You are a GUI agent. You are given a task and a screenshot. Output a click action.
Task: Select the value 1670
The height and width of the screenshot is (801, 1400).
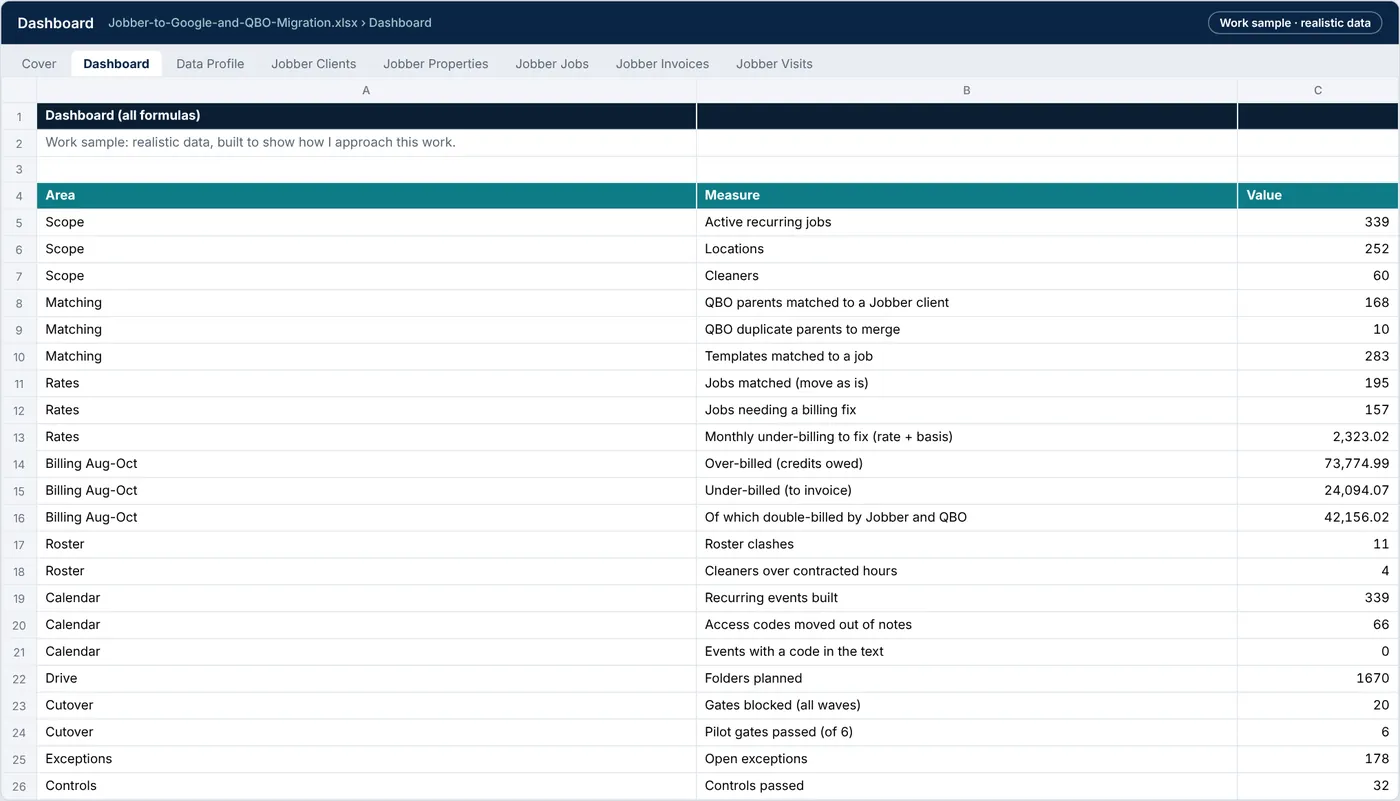pyautogui.click(x=1318, y=678)
